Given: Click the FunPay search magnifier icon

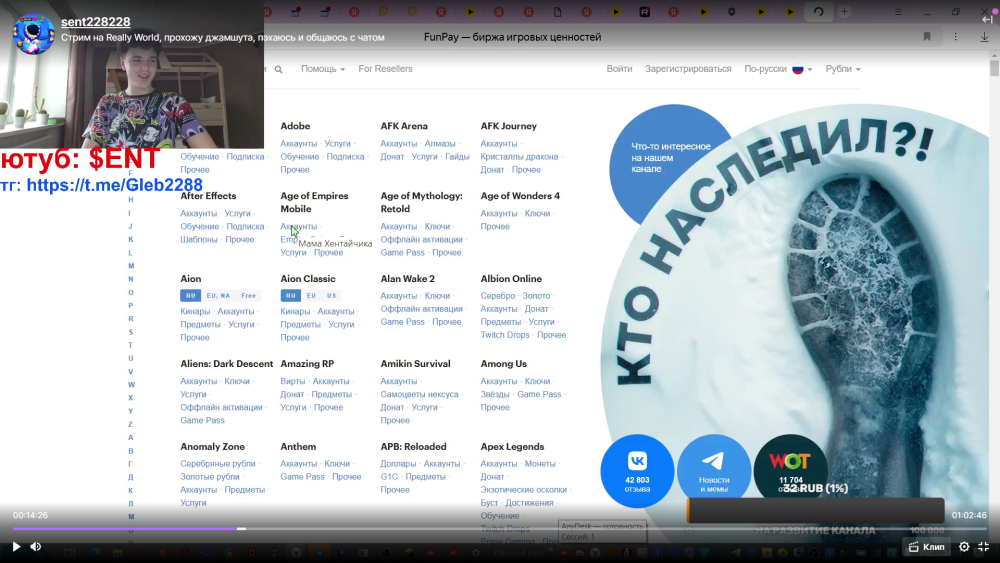Looking at the screenshot, I should pyautogui.click(x=279, y=69).
